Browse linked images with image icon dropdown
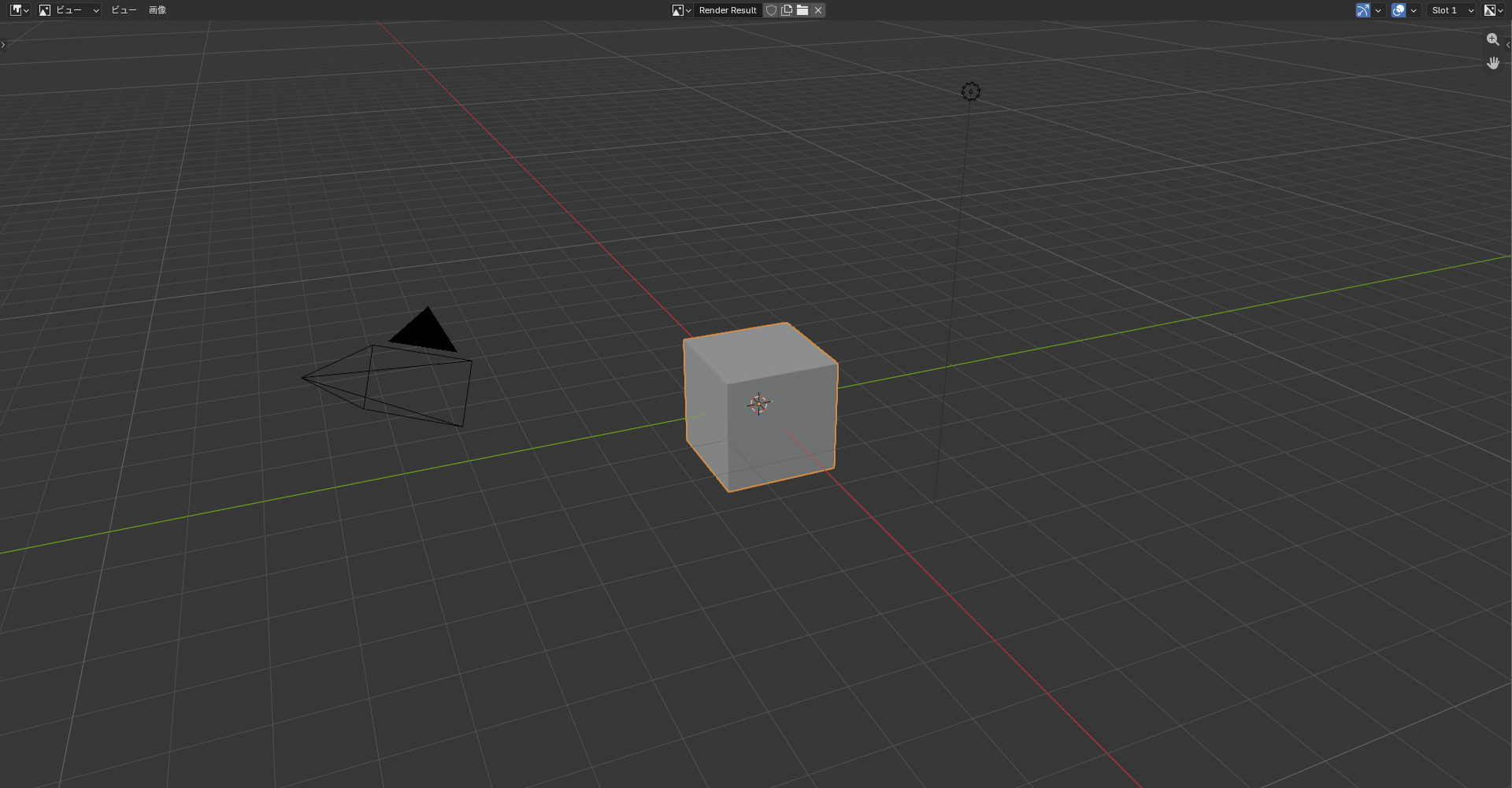 [x=681, y=10]
